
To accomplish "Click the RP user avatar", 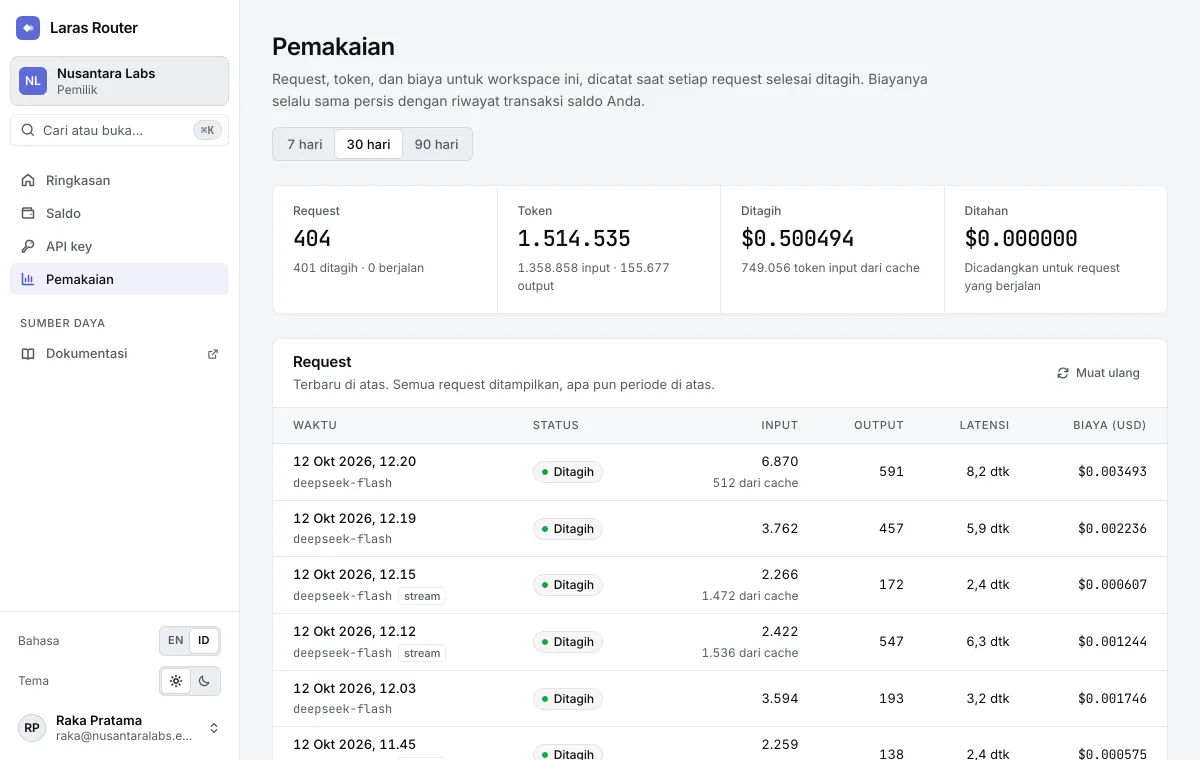I will 32,728.
